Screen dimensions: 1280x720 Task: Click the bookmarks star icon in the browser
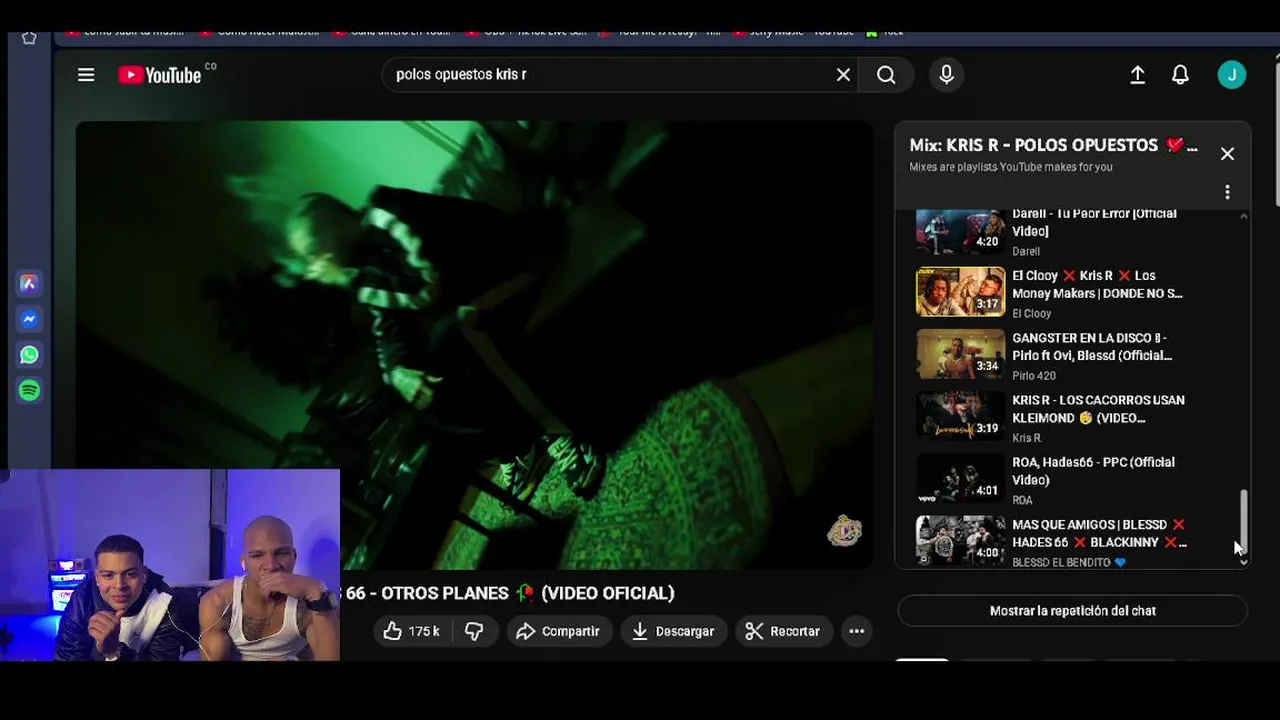click(29, 38)
